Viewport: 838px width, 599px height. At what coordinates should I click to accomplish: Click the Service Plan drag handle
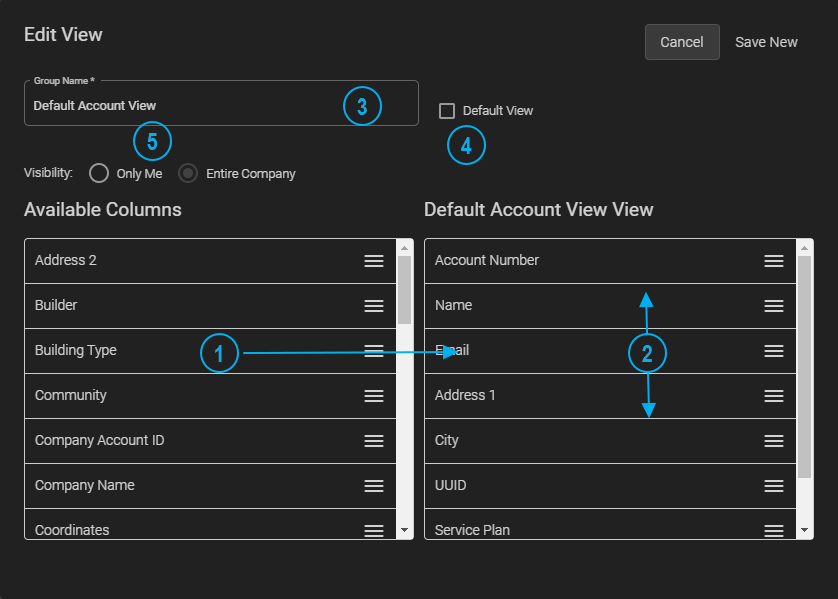774,529
